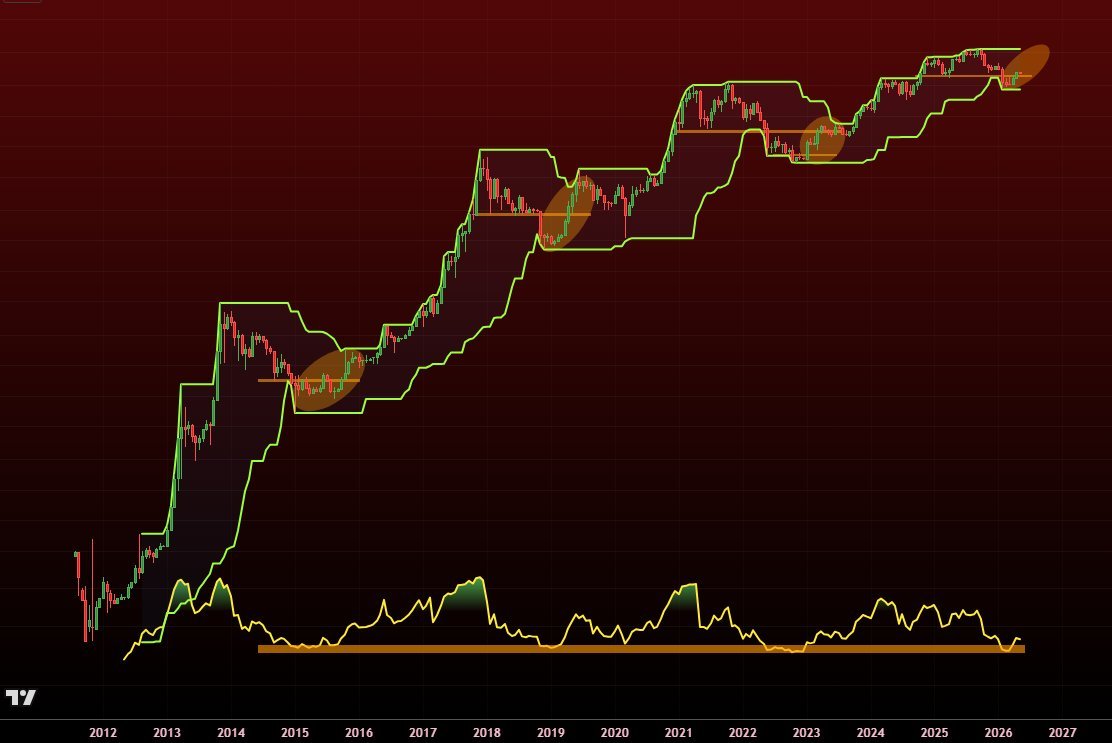The image size is (1112, 743).
Task: Click the 2018 label on time axis
Action: click(x=486, y=732)
